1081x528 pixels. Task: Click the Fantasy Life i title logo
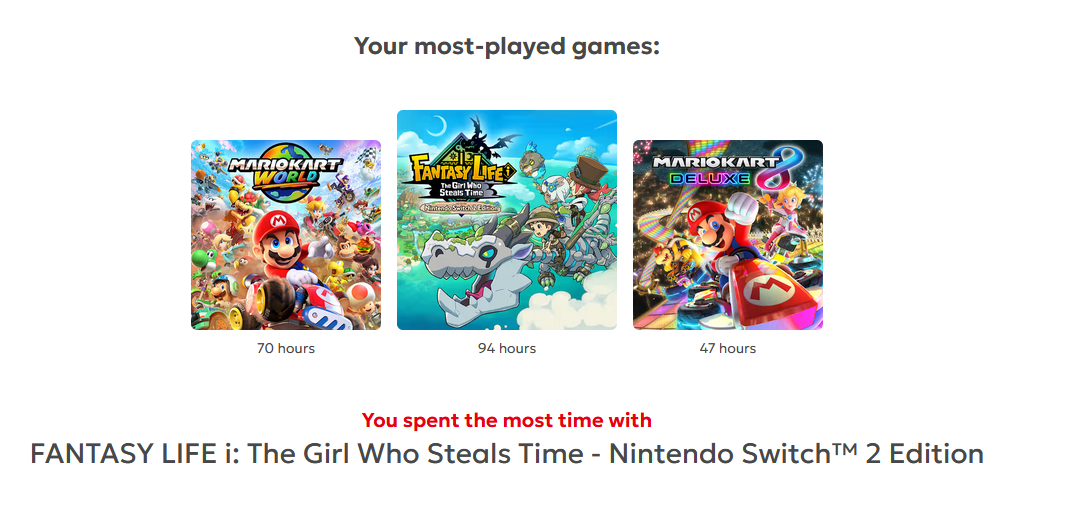pyautogui.click(x=455, y=166)
